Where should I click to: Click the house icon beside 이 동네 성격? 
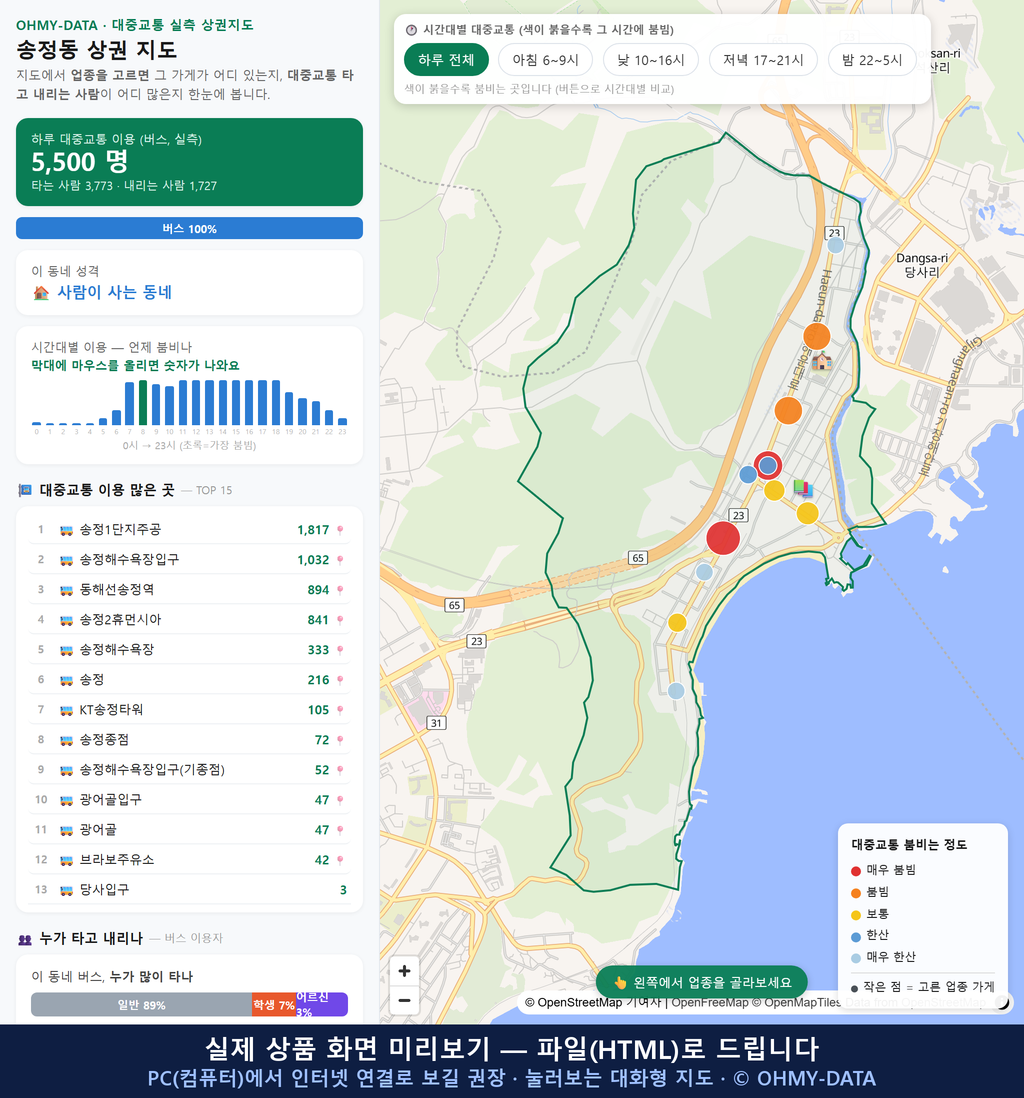(41, 293)
